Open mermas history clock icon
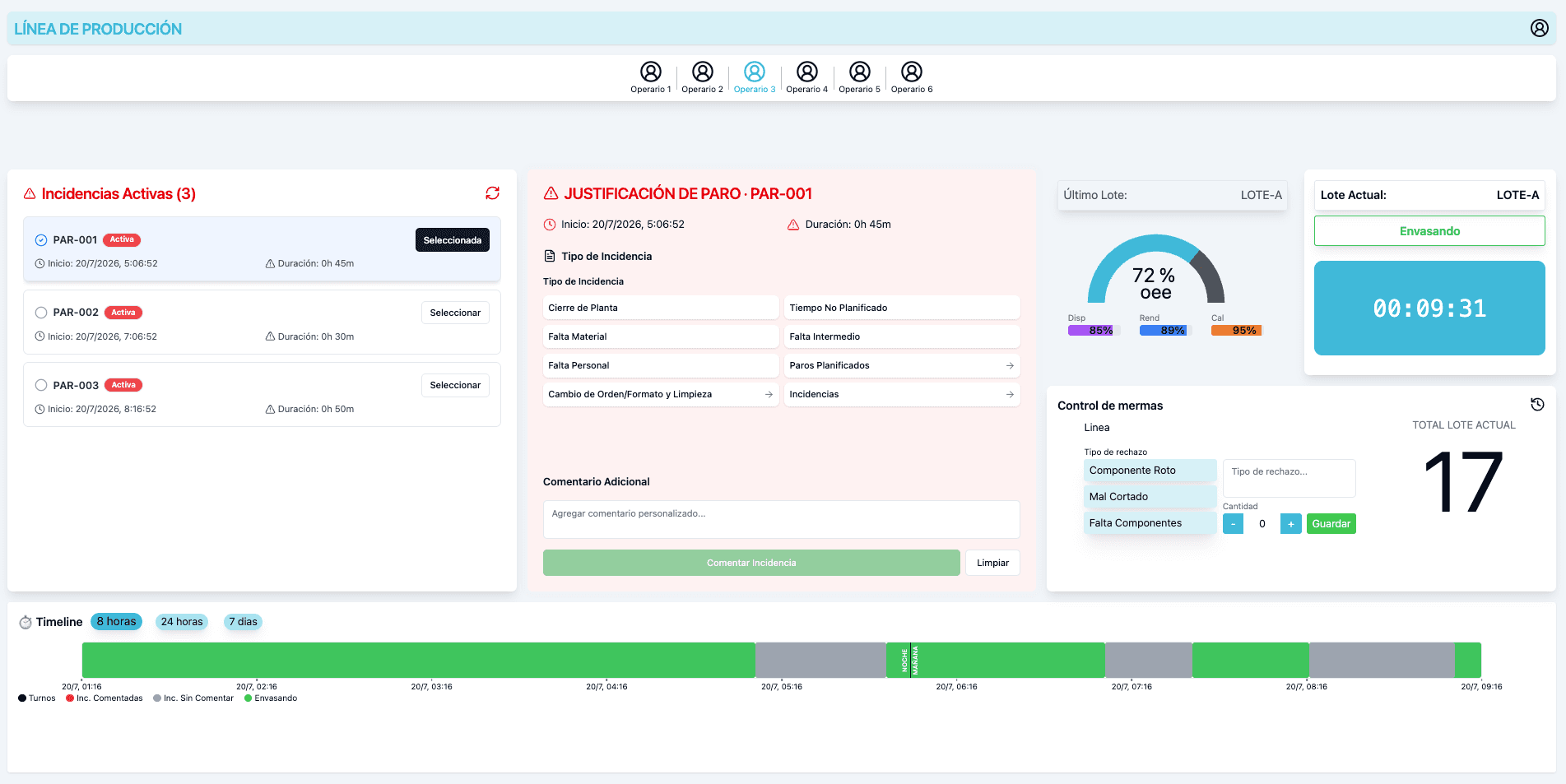Screen dimensions: 1566x784 coord(1536,404)
